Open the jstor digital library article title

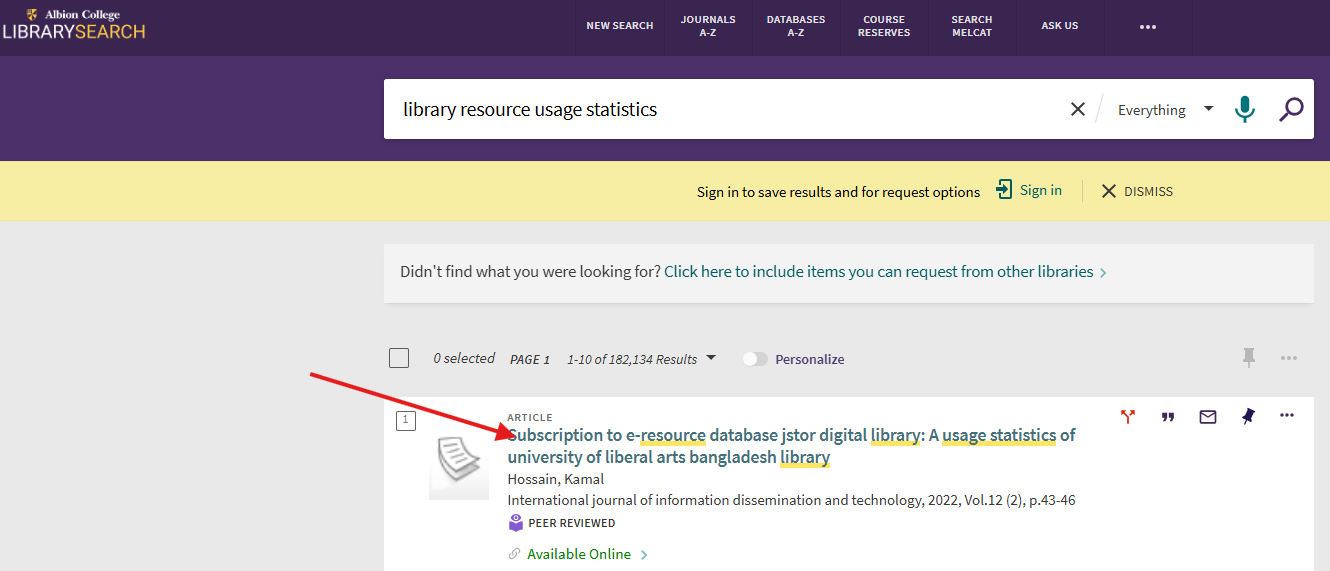(791, 446)
